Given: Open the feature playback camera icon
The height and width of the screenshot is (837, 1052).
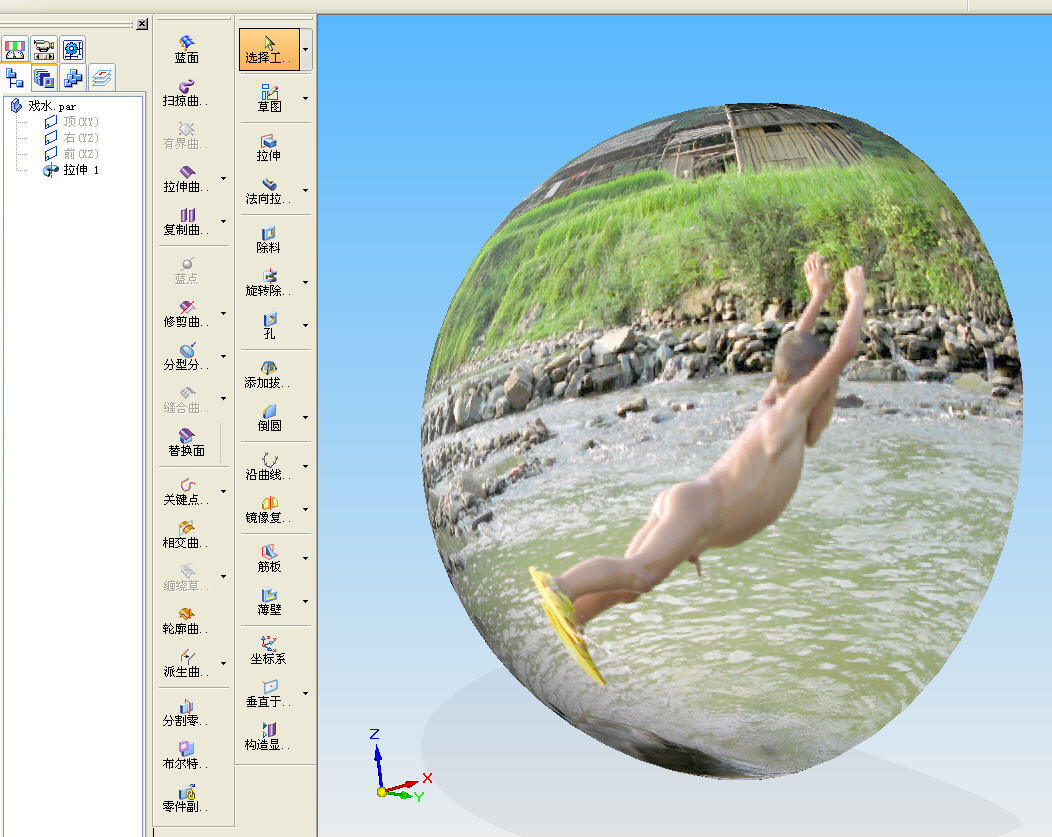Looking at the screenshot, I should pos(44,50).
